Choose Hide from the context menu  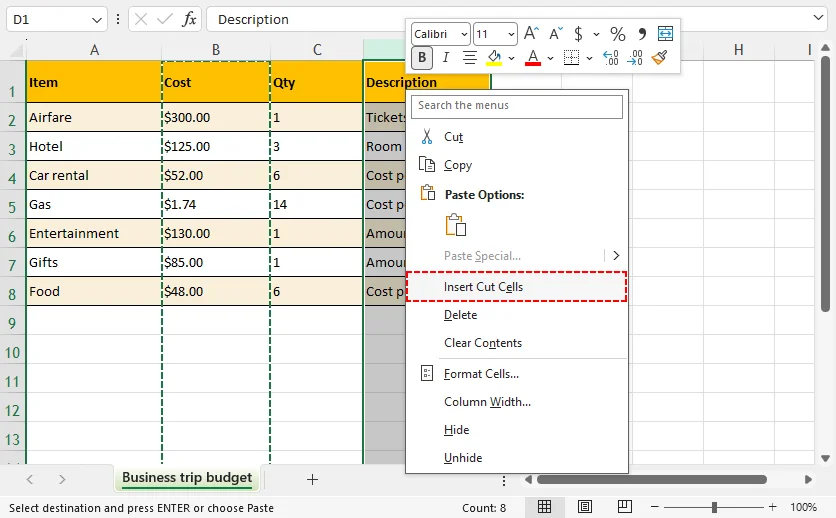click(x=517, y=430)
